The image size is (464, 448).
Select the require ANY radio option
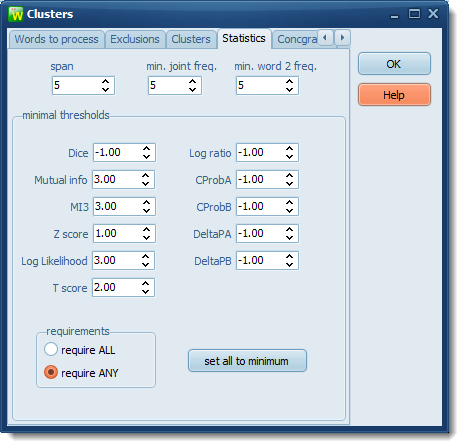pyautogui.click(x=81, y=373)
